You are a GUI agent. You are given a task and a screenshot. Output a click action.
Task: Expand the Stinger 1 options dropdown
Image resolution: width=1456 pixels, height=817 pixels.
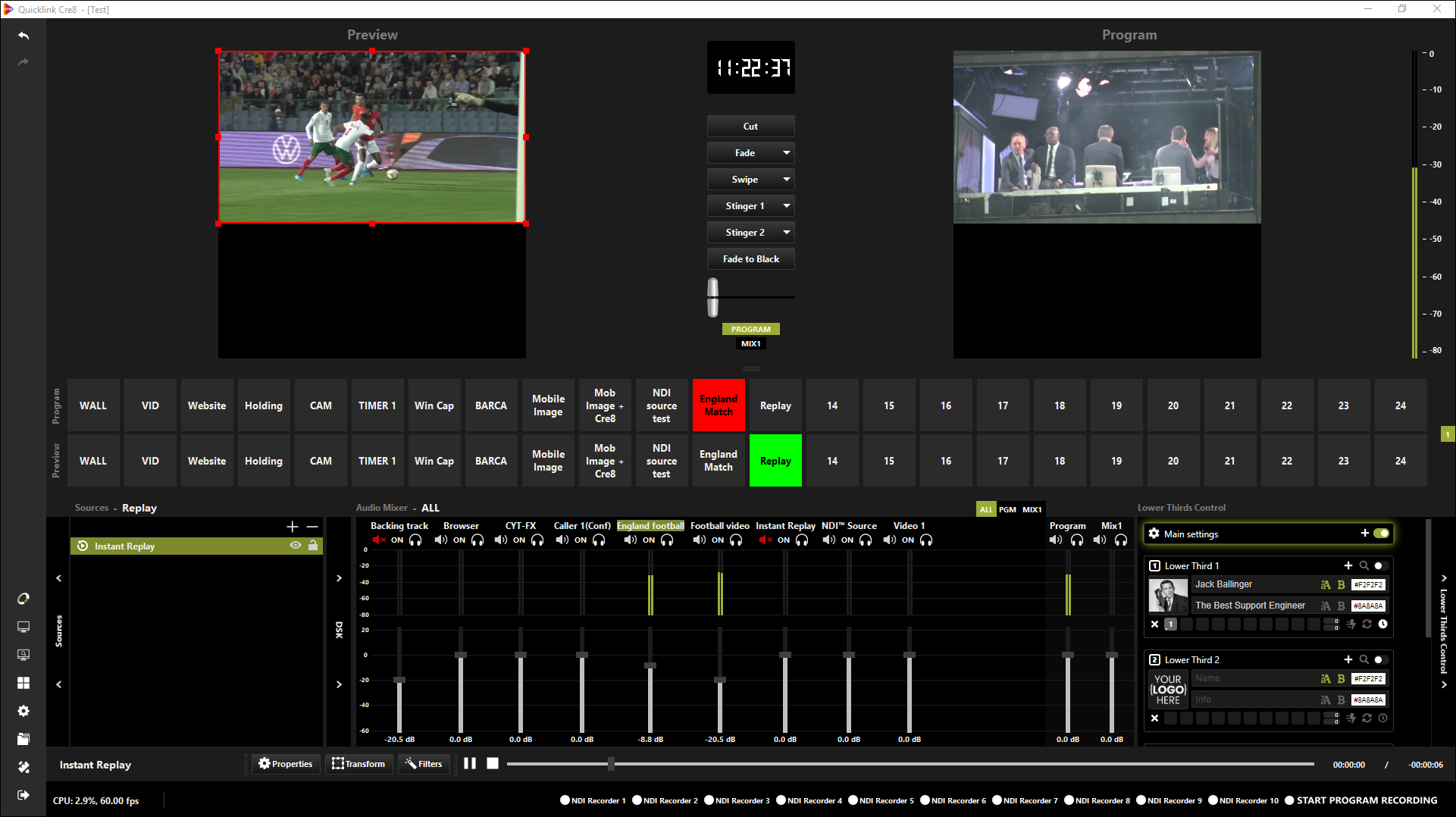pyautogui.click(x=786, y=206)
